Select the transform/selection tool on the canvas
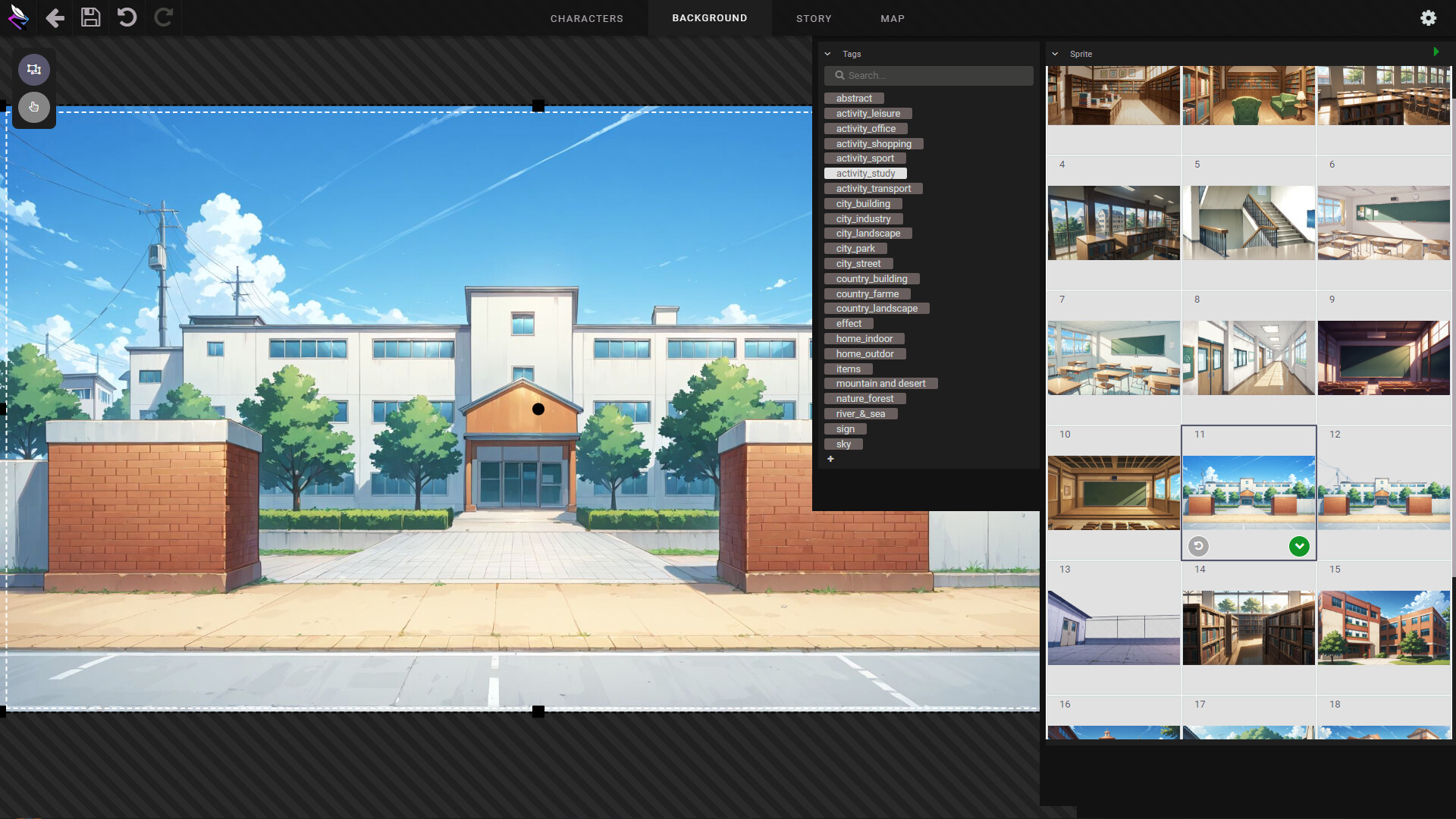This screenshot has height=819, width=1456. coord(33,69)
